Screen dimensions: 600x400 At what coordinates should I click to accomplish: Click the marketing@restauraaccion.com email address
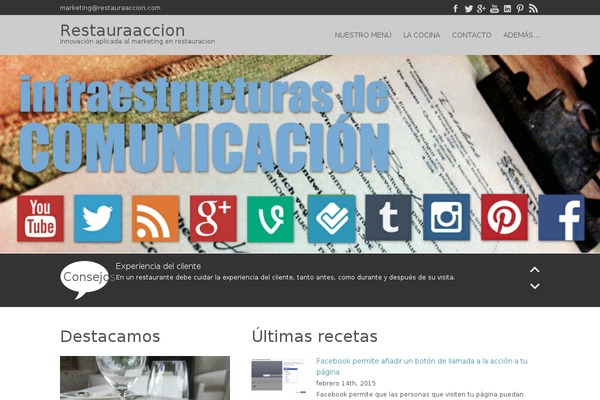(110, 8)
